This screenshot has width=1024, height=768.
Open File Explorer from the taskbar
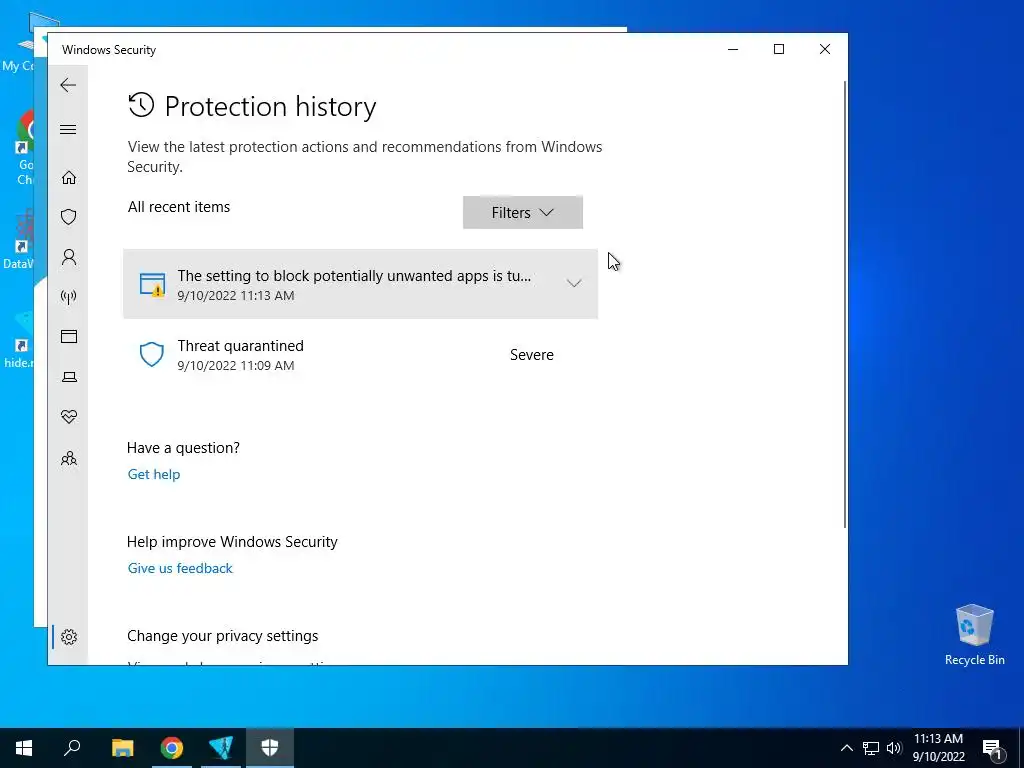click(122, 748)
